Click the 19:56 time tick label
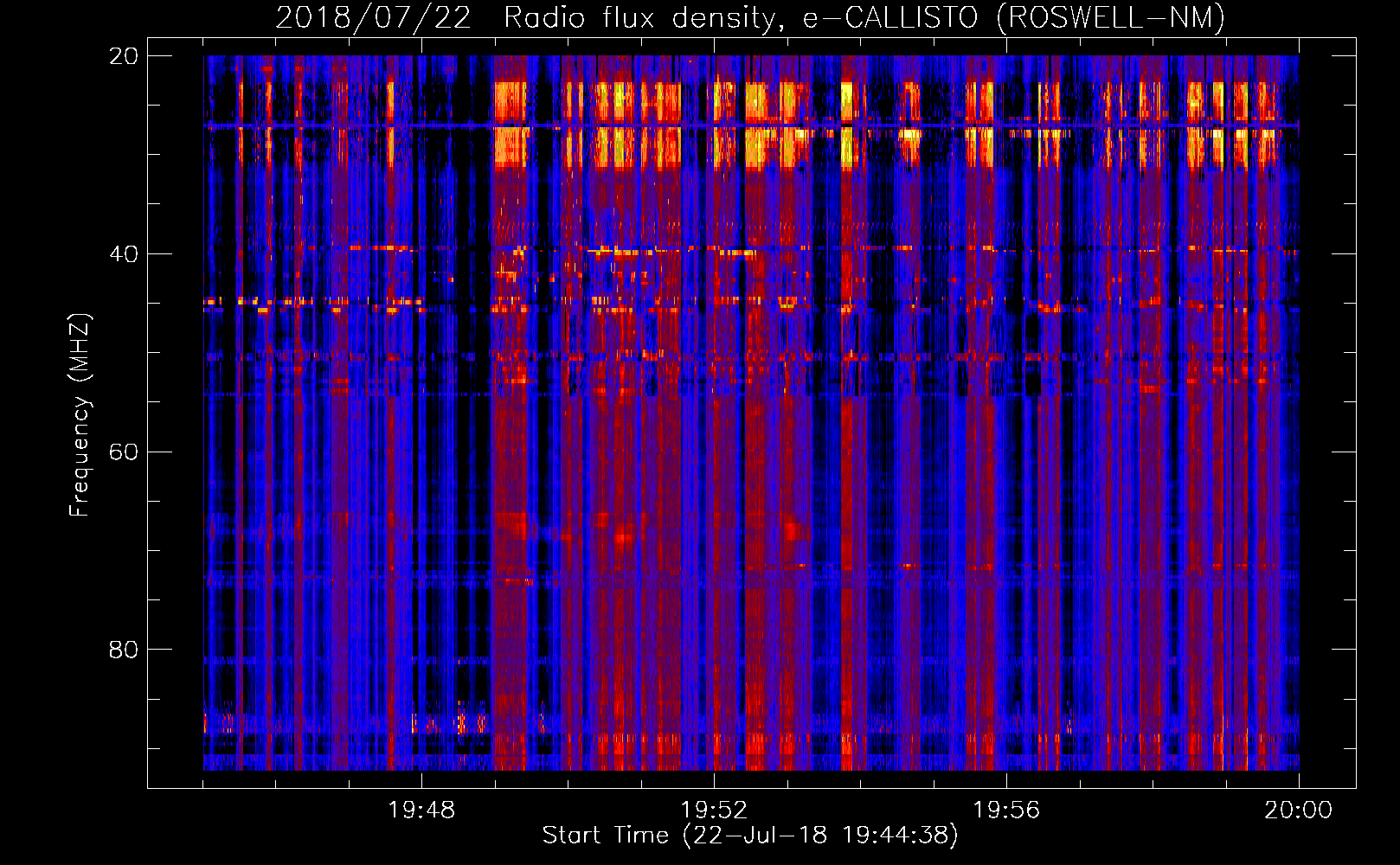 (x=1006, y=811)
